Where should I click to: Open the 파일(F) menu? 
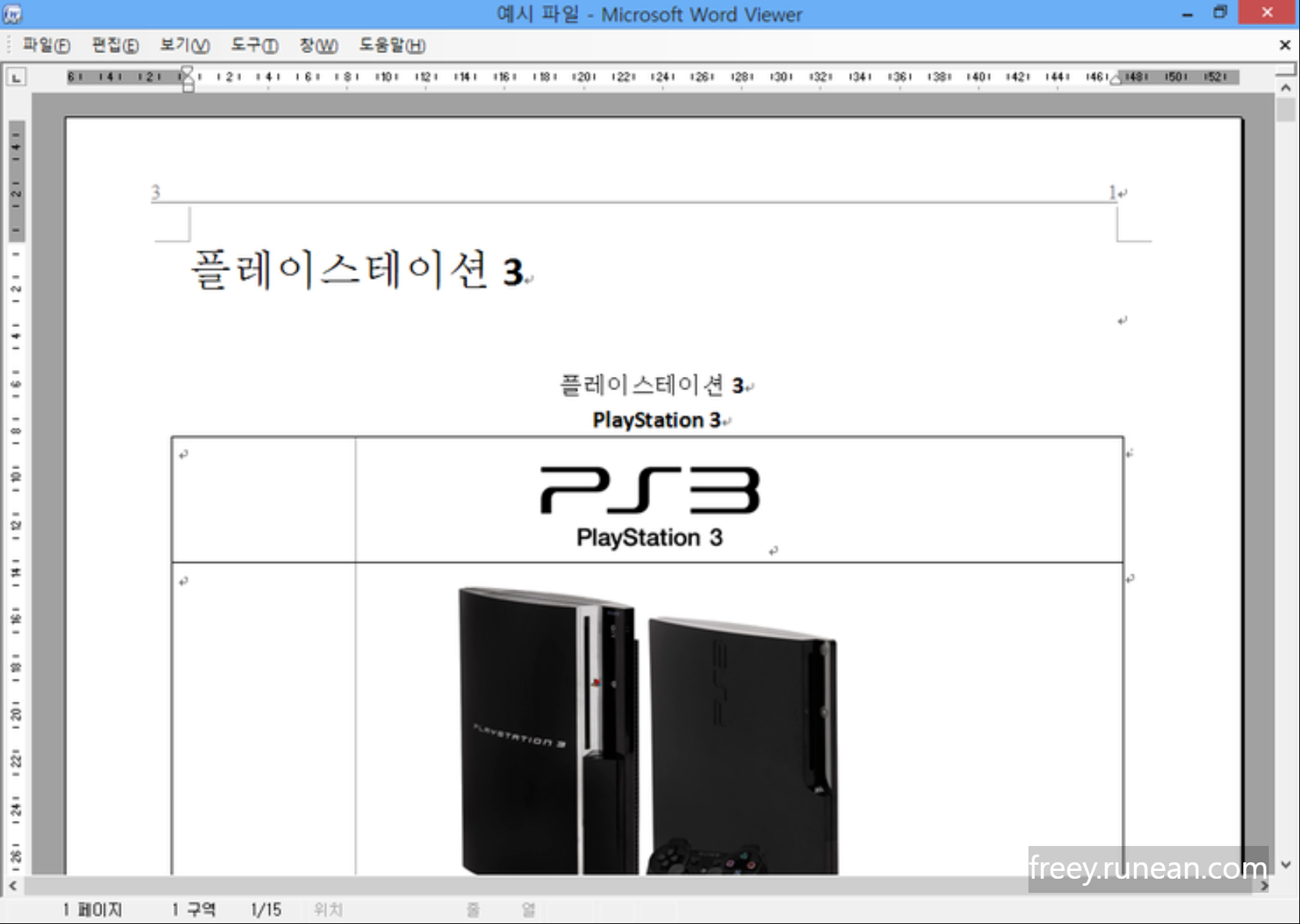pyautogui.click(x=44, y=45)
